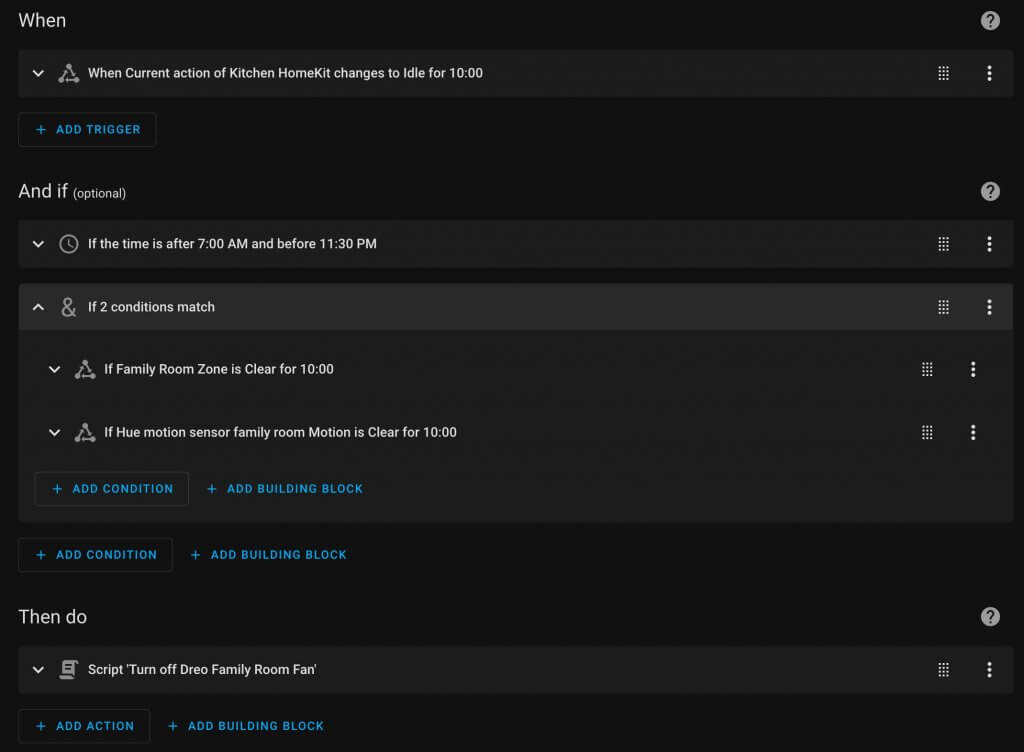Open help for the When section
This screenshot has height=752, width=1024.
(x=989, y=20)
